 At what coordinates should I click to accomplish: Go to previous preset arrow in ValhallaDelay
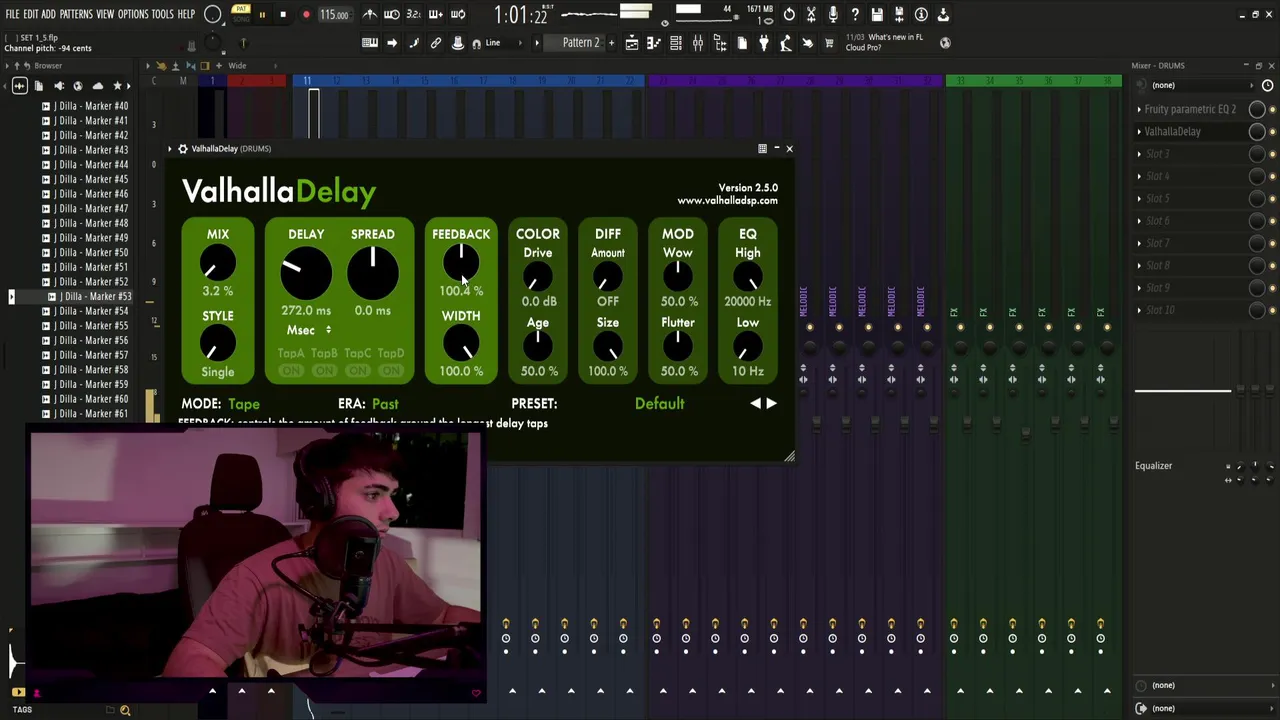tap(756, 403)
